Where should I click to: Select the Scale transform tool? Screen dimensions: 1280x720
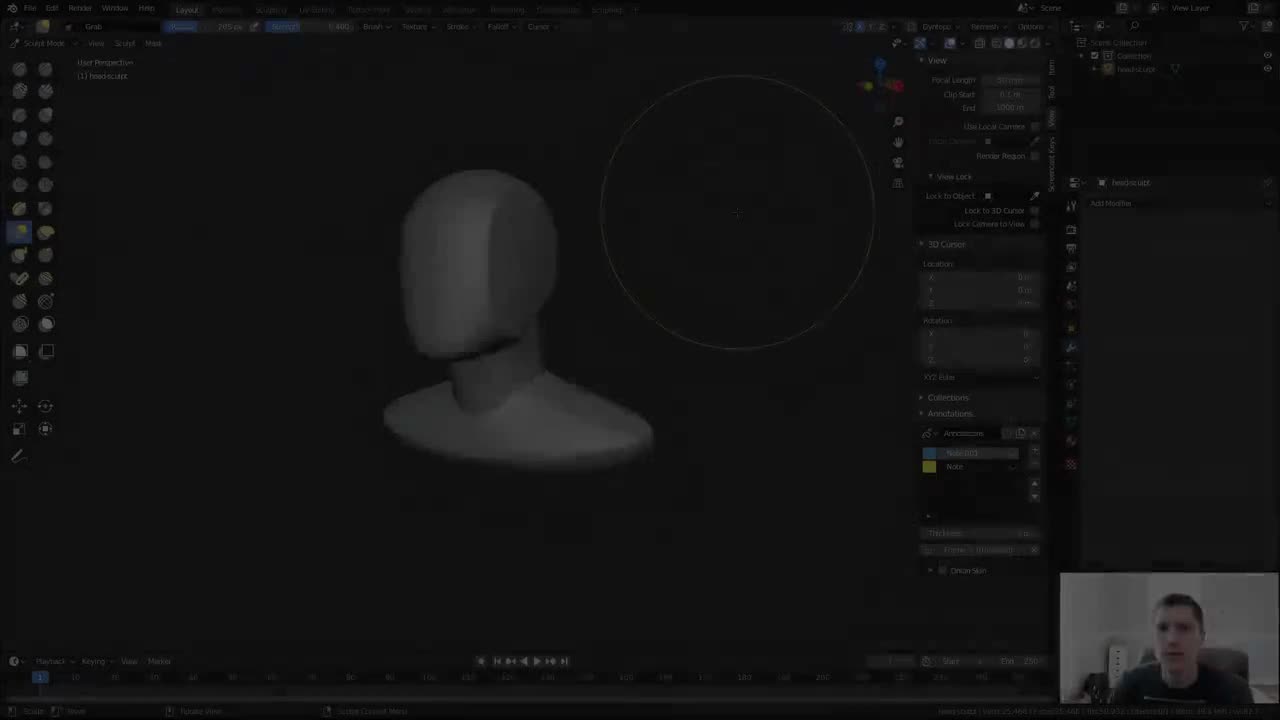(x=20, y=429)
